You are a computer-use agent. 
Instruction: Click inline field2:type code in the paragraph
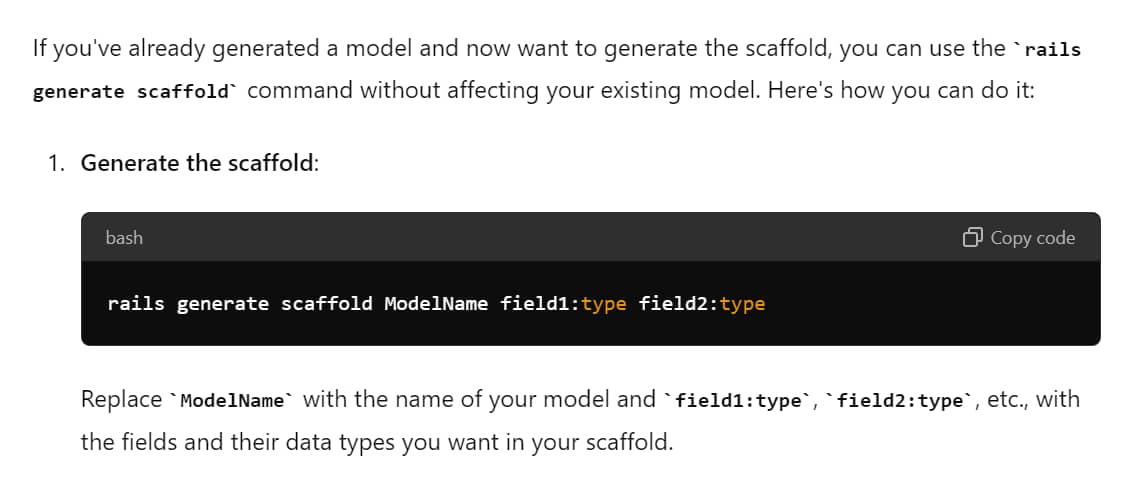click(899, 401)
